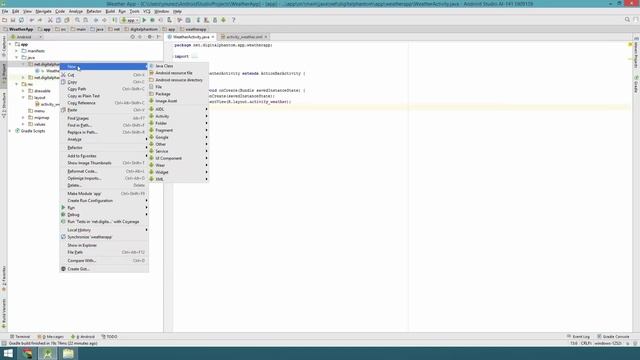Click Make Module 'app' entry
The image size is (640, 360).
(104, 193)
